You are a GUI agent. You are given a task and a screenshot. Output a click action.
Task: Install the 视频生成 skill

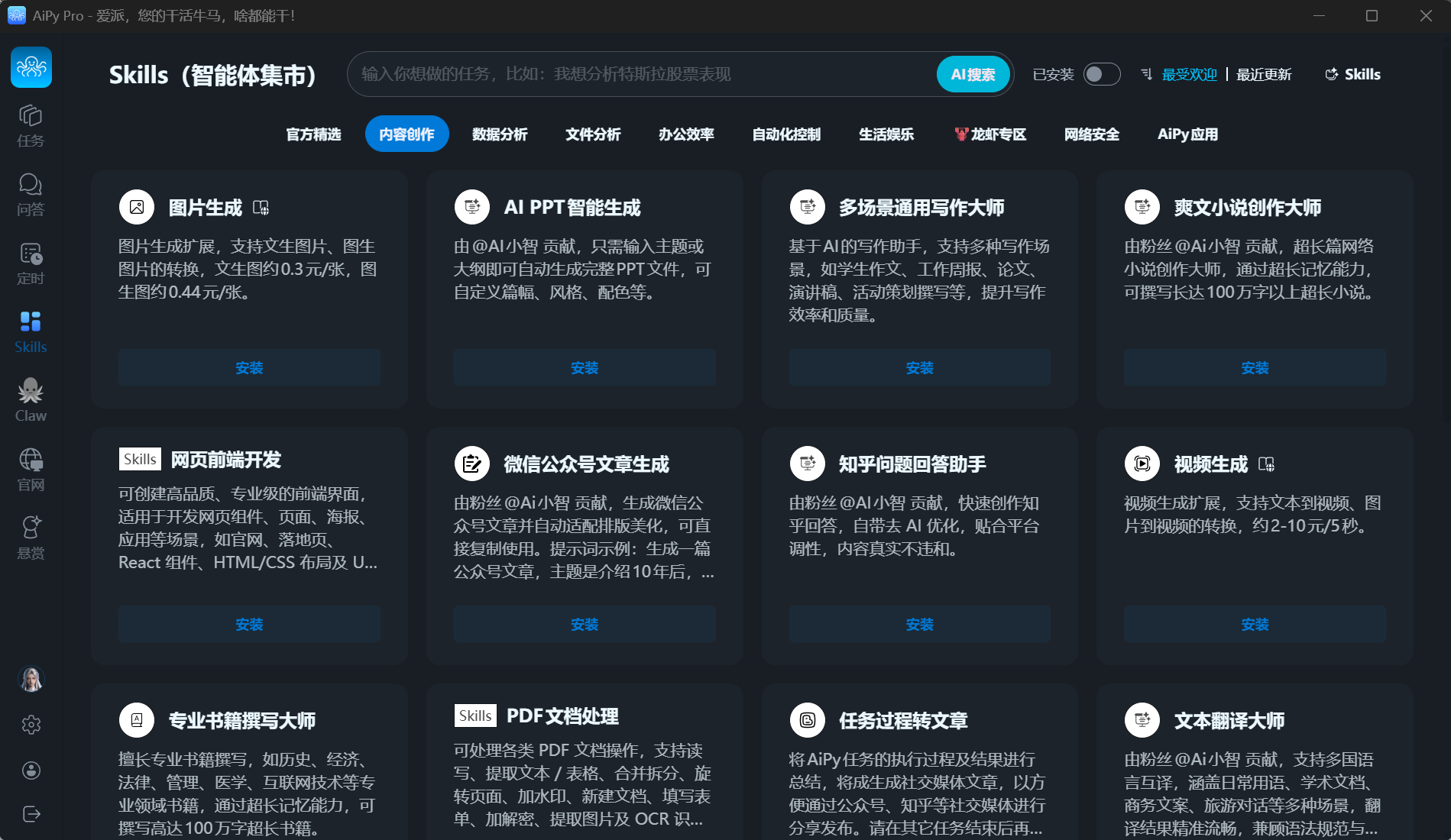click(1255, 624)
